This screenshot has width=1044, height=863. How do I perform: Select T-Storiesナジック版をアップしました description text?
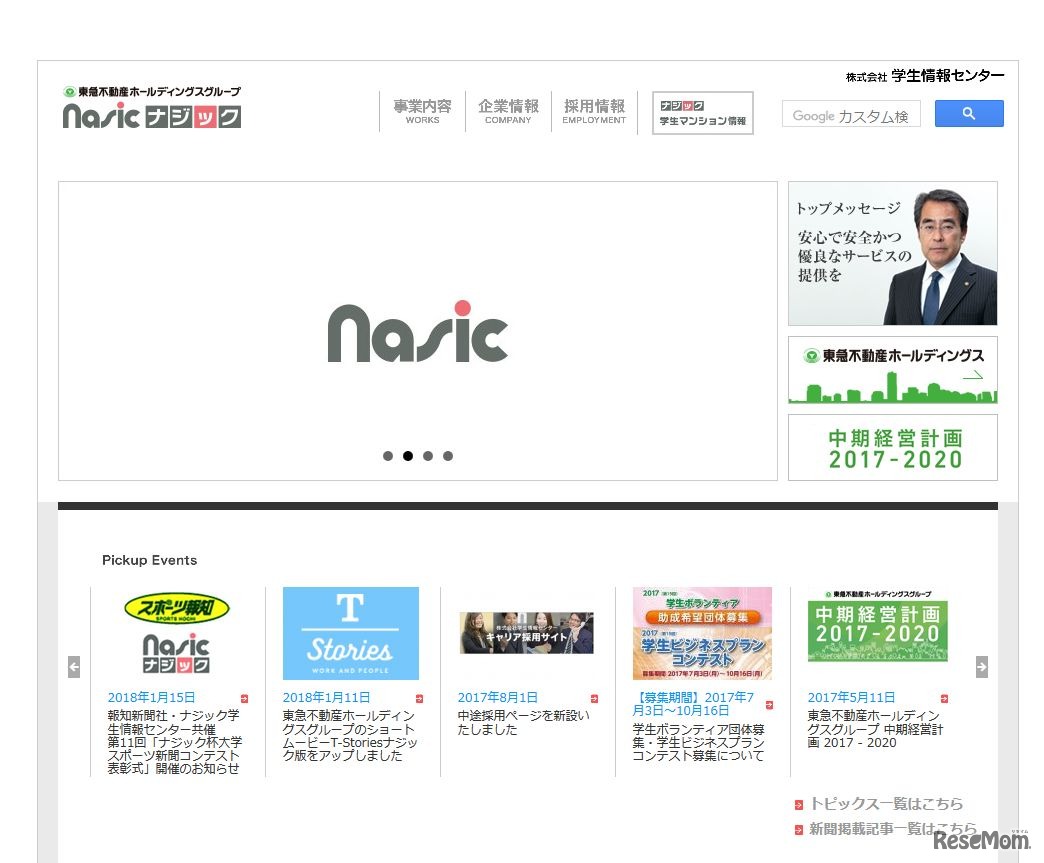click(x=350, y=735)
